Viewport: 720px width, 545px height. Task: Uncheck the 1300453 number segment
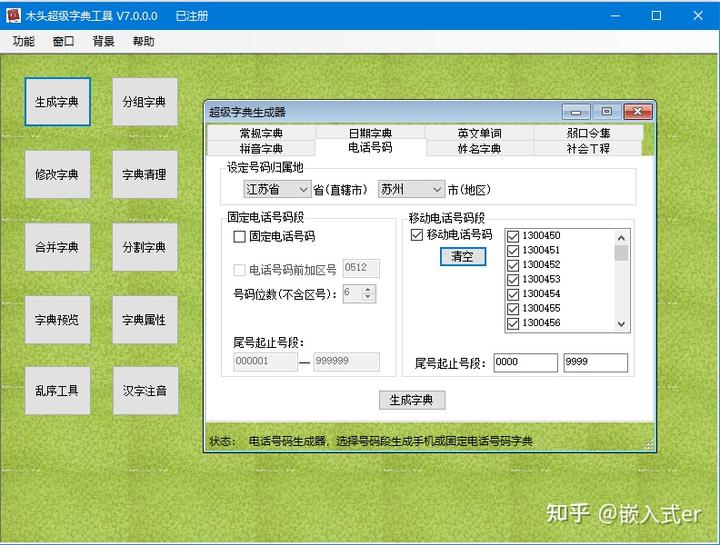(x=513, y=280)
